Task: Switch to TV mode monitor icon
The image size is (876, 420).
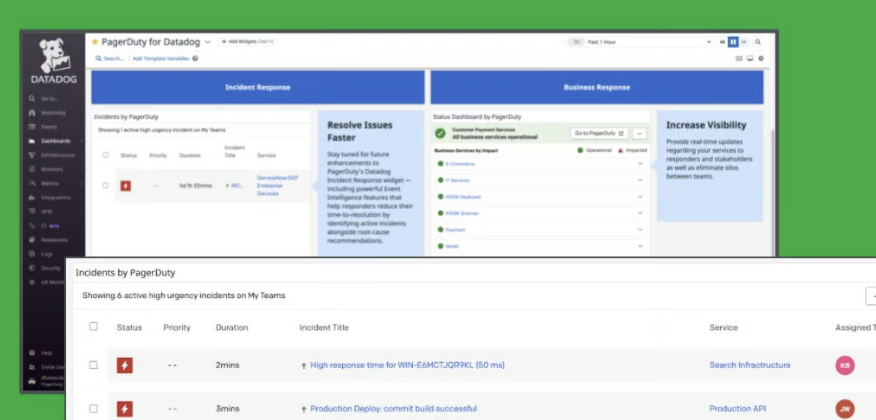Action: coord(750,58)
